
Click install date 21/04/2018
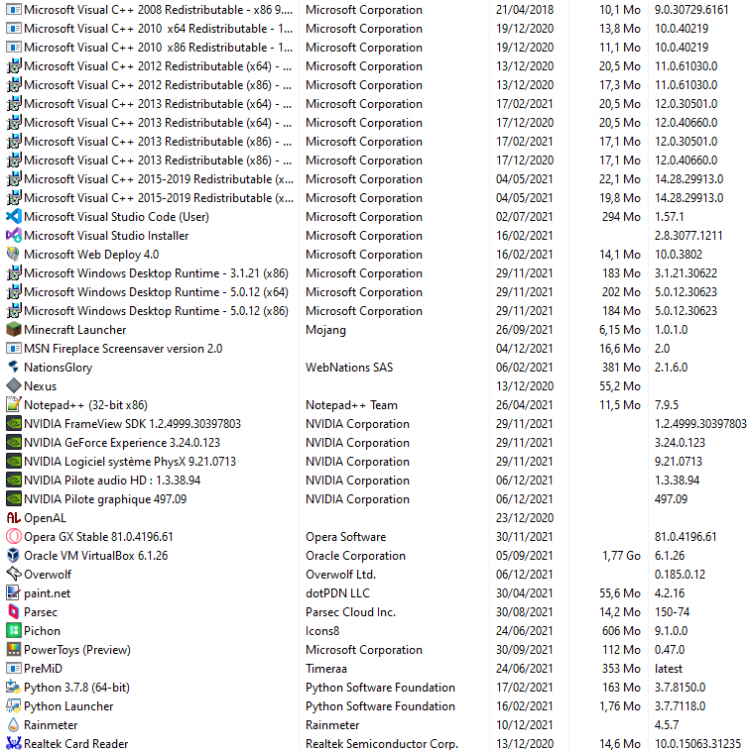click(x=525, y=10)
